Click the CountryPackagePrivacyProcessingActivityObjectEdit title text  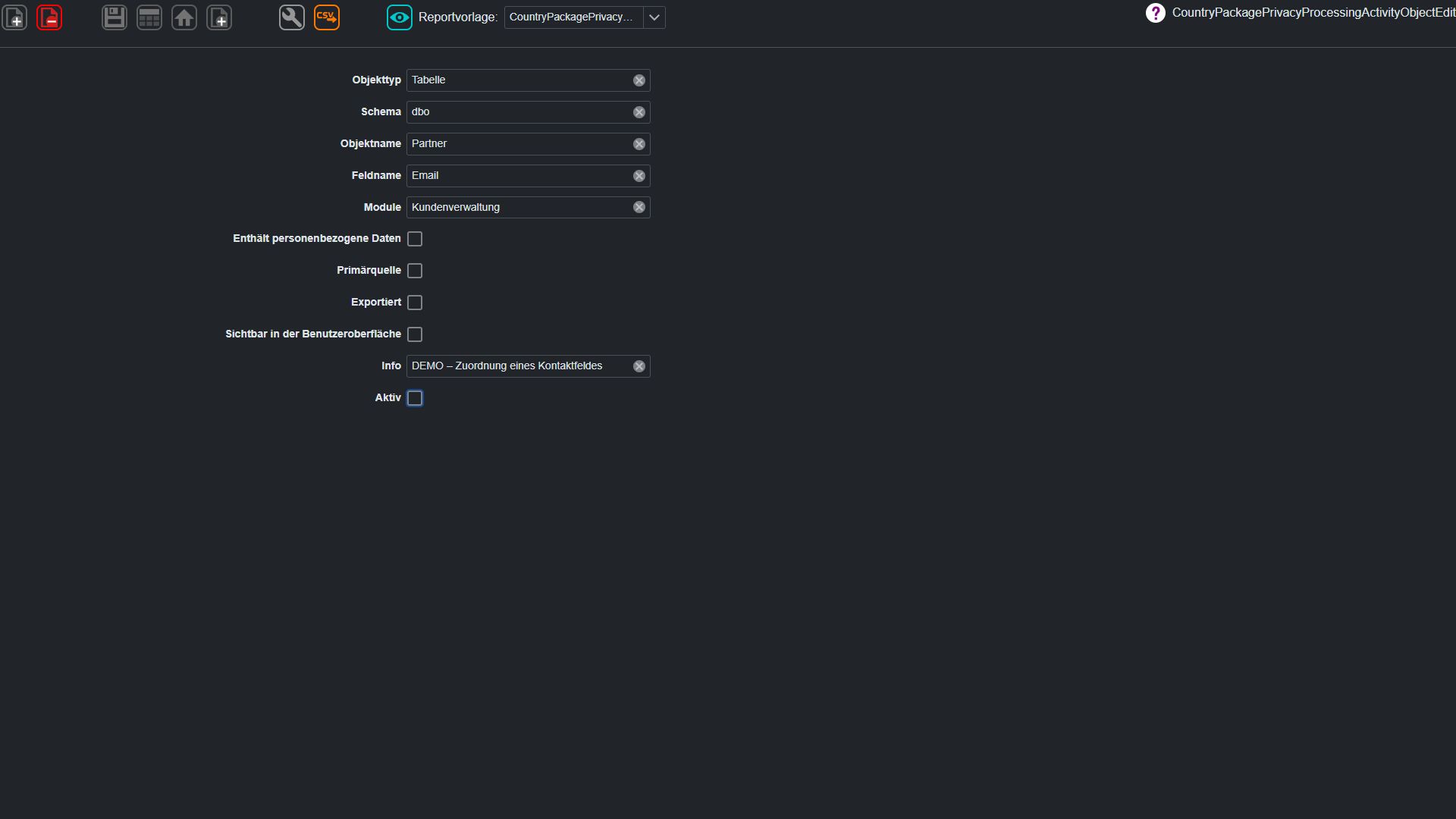click(x=1313, y=13)
